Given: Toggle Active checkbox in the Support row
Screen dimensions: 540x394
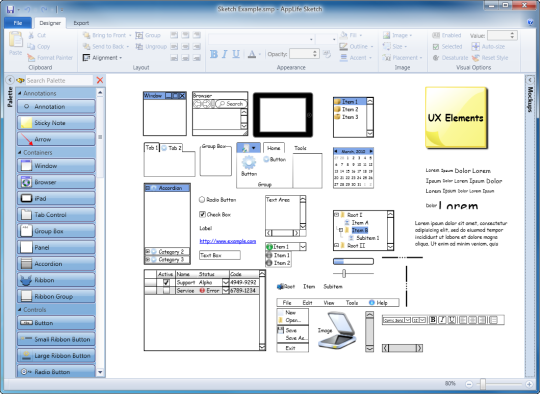Looking at the screenshot, I should coord(166,282).
